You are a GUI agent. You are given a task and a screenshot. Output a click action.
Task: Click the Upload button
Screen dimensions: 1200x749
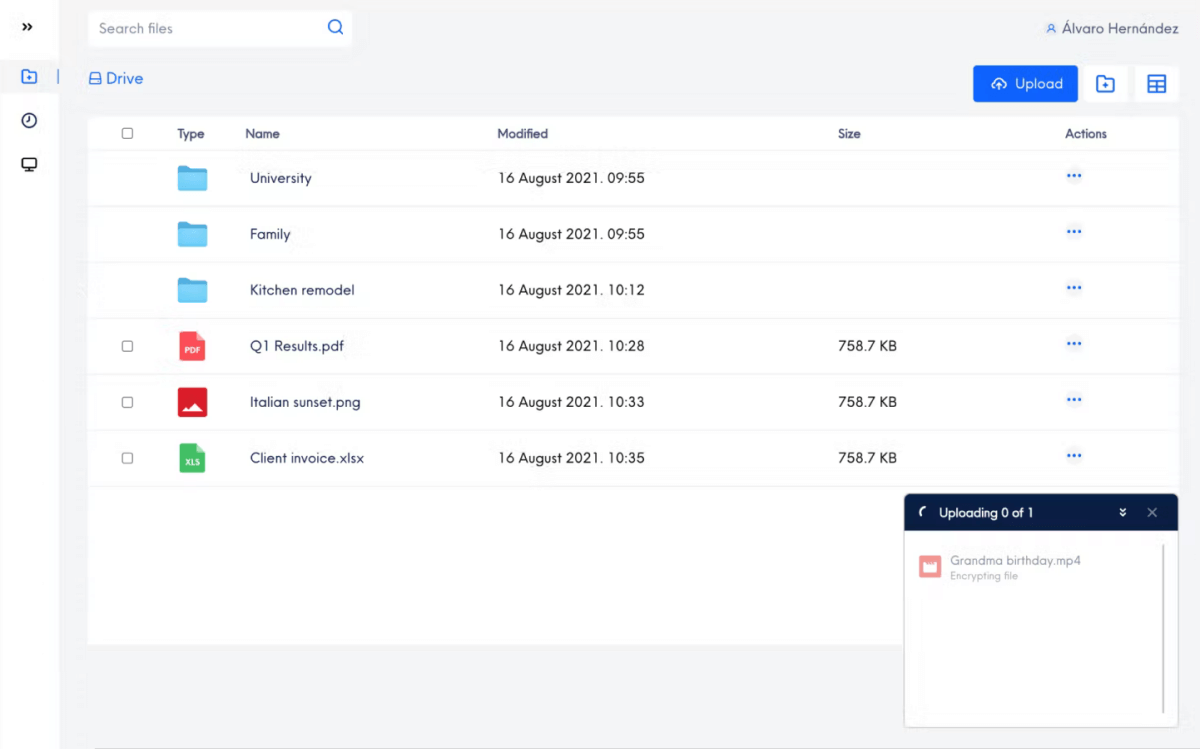(1025, 84)
